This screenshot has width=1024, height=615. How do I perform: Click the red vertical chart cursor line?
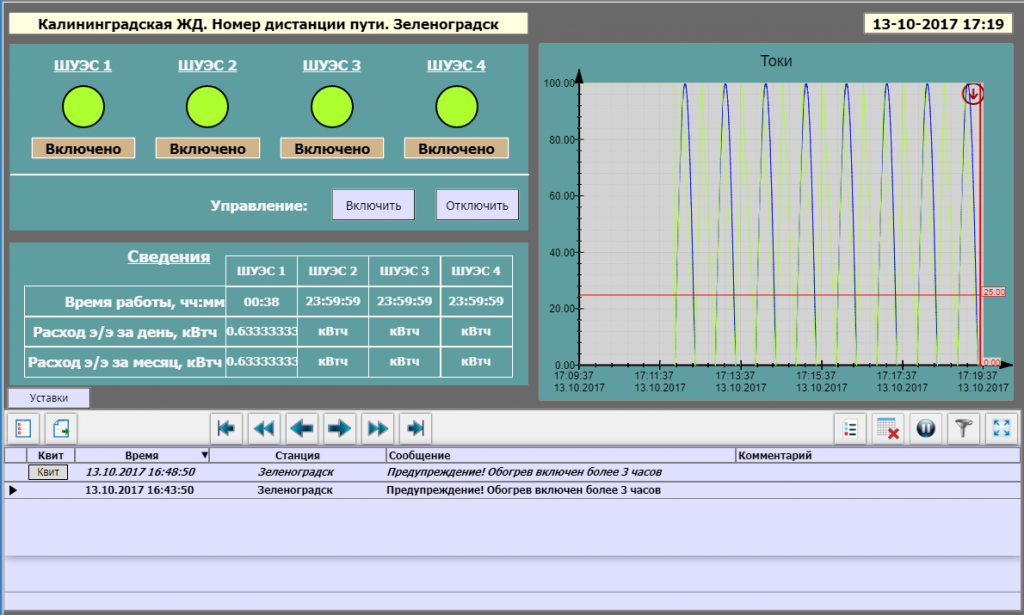980,224
